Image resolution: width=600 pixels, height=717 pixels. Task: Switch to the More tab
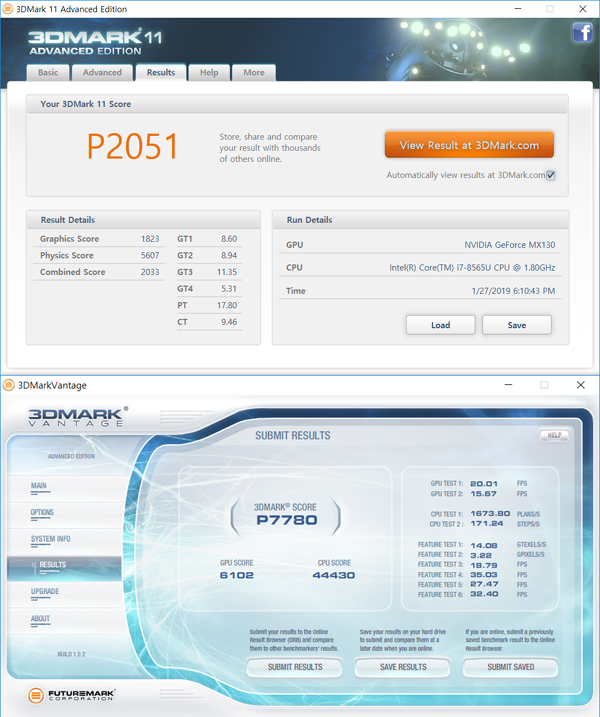pyautogui.click(x=254, y=73)
